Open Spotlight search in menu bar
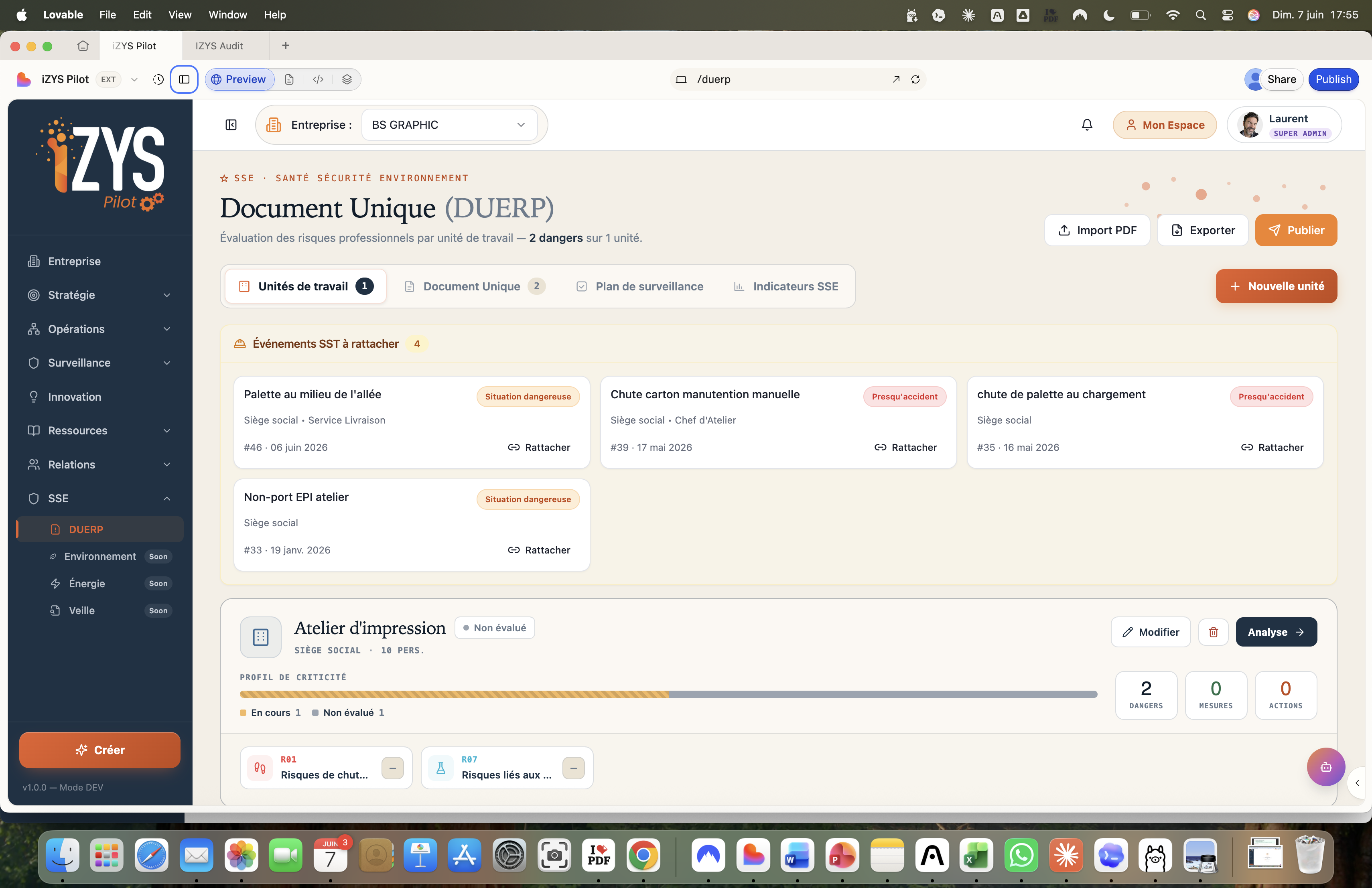The height and width of the screenshot is (888, 1372). [1201, 15]
